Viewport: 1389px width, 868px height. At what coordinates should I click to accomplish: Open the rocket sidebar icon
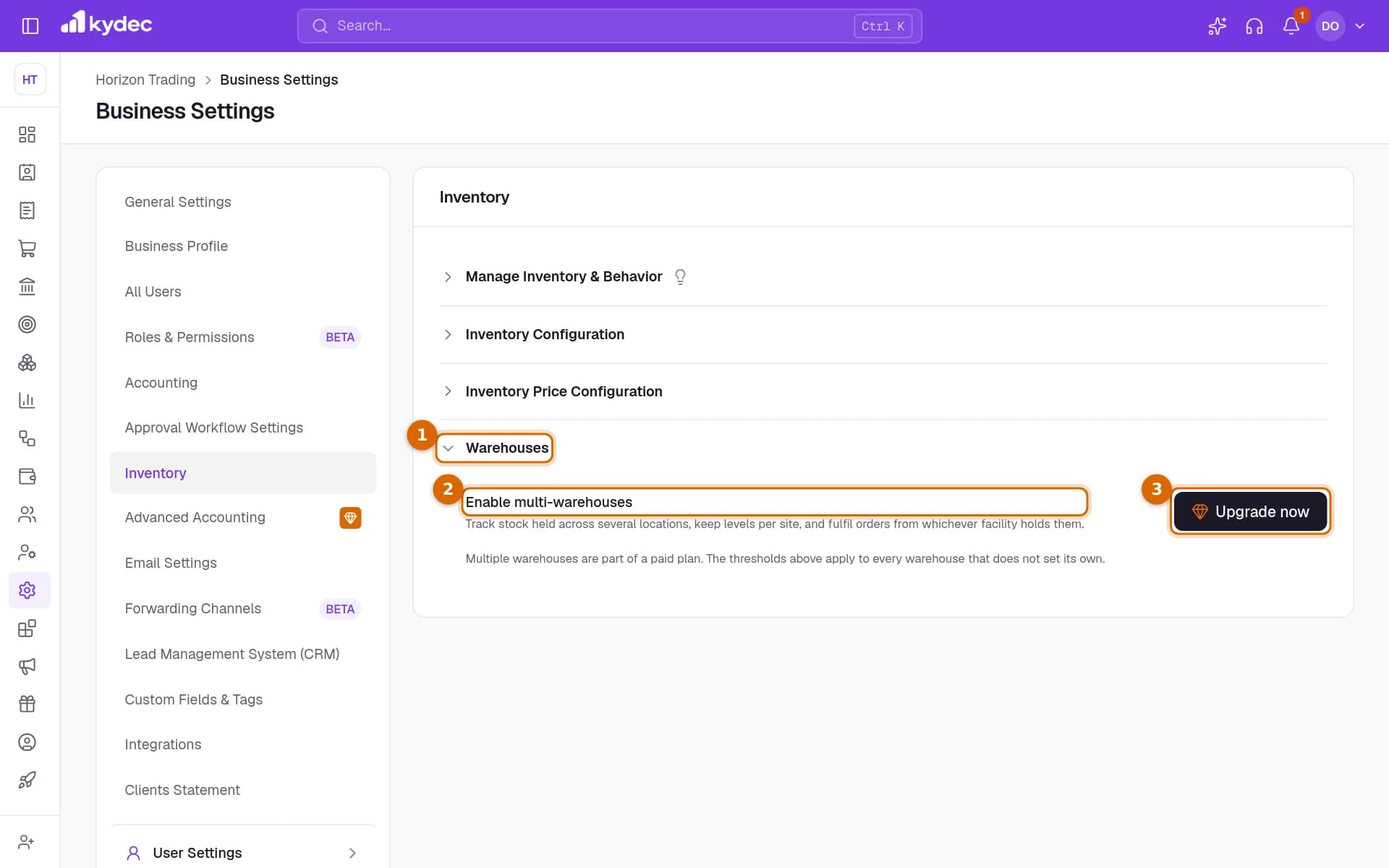(27, 780)
